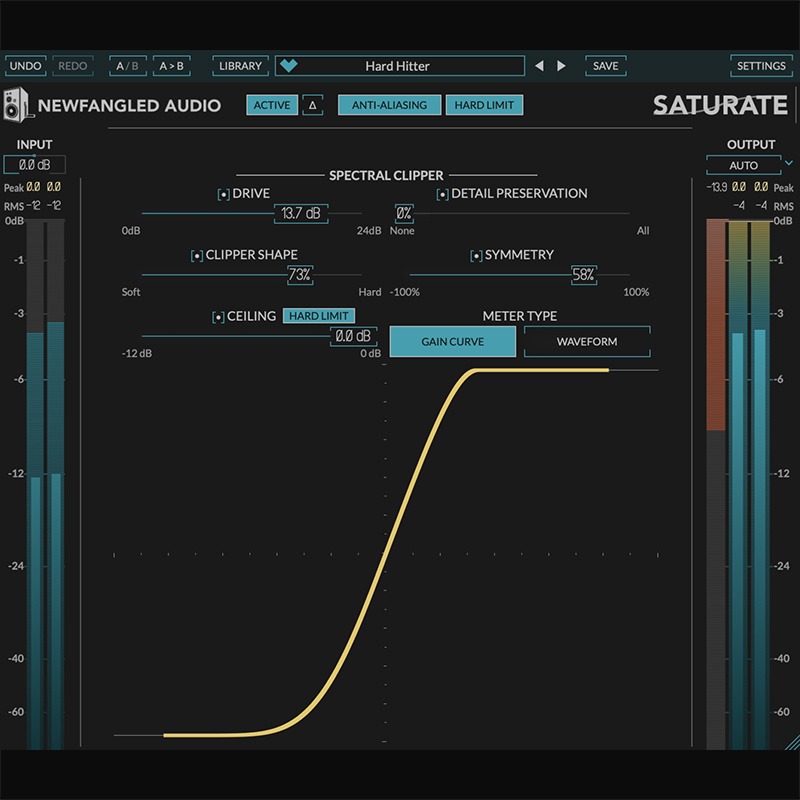Go to next preset with right arrow

tap(561, 66)
